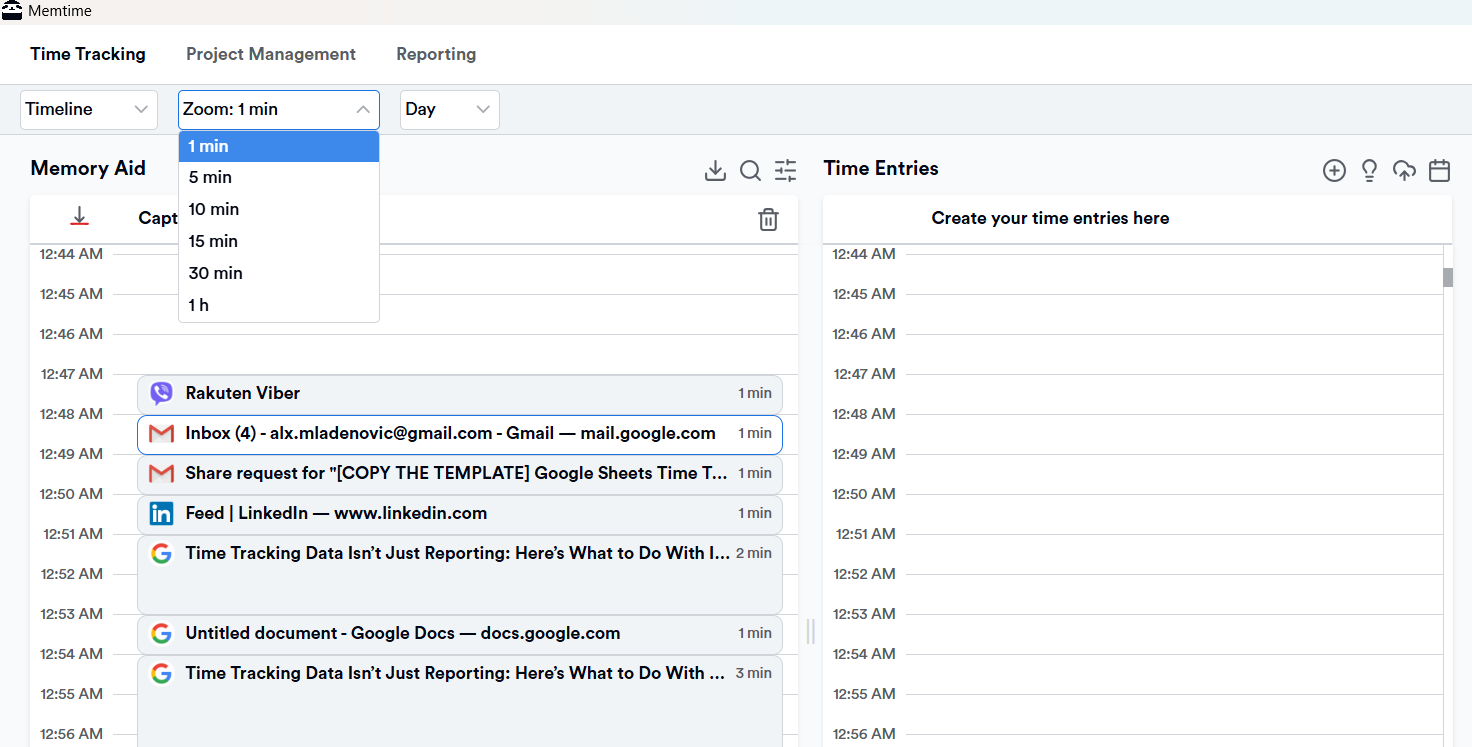Click the panel divider handle
The width and height of the screenshot is (1472, 747).
coord(811,631)
